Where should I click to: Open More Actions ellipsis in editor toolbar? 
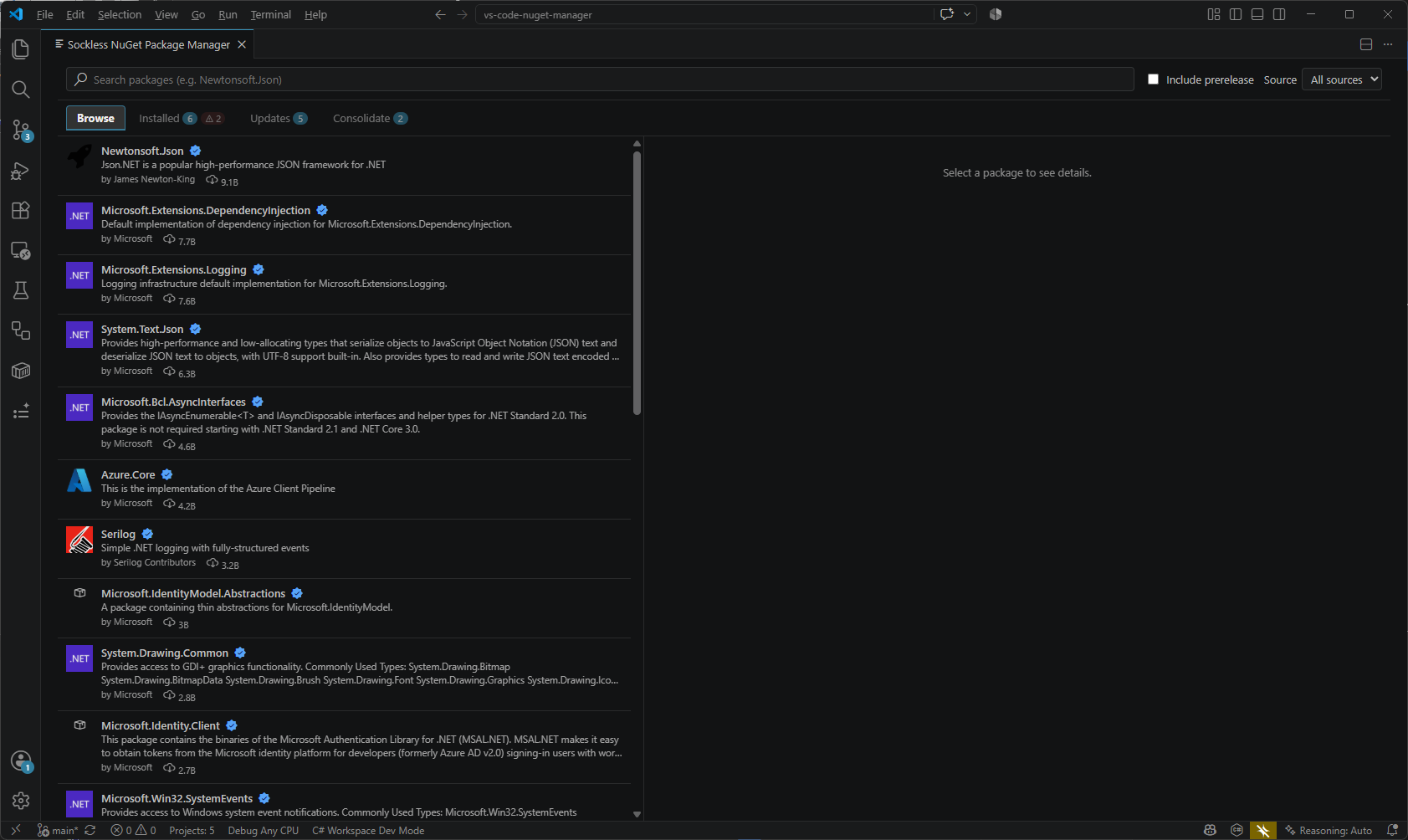(1388, 44)
